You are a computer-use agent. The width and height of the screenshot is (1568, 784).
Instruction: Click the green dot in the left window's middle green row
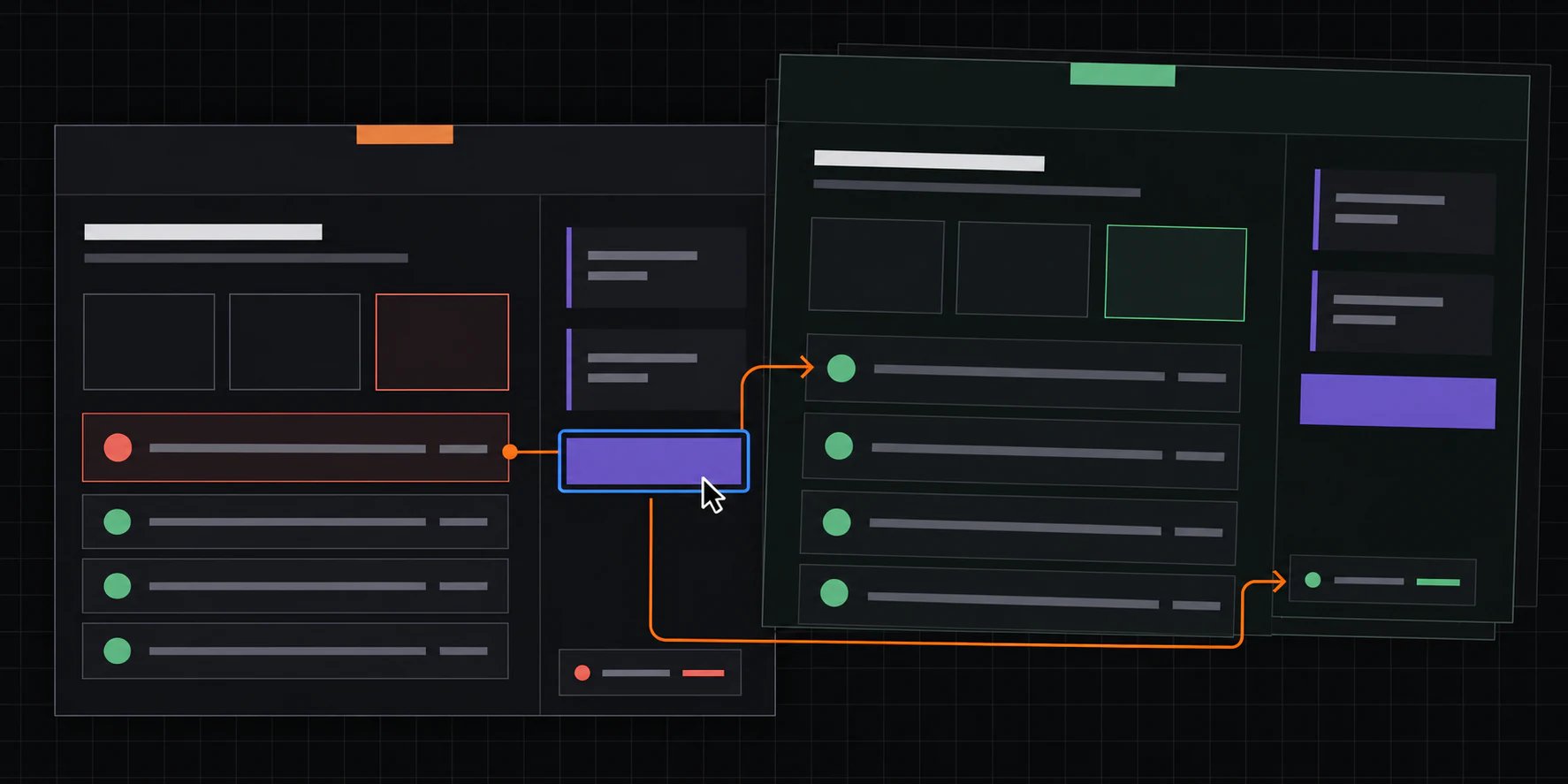click(118, 586)
